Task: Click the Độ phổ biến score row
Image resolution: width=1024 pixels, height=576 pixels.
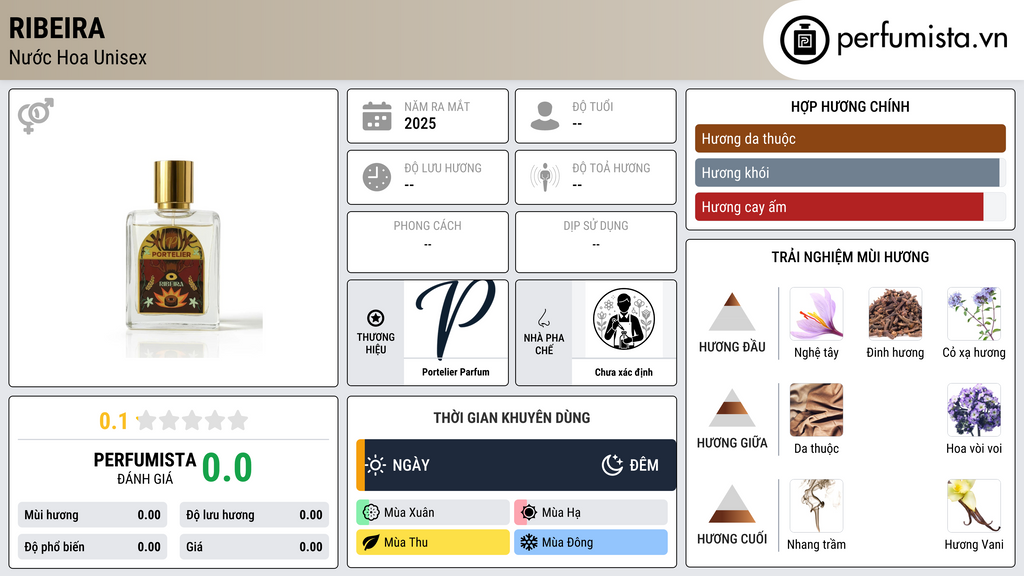Action: [x=92, y=547]
